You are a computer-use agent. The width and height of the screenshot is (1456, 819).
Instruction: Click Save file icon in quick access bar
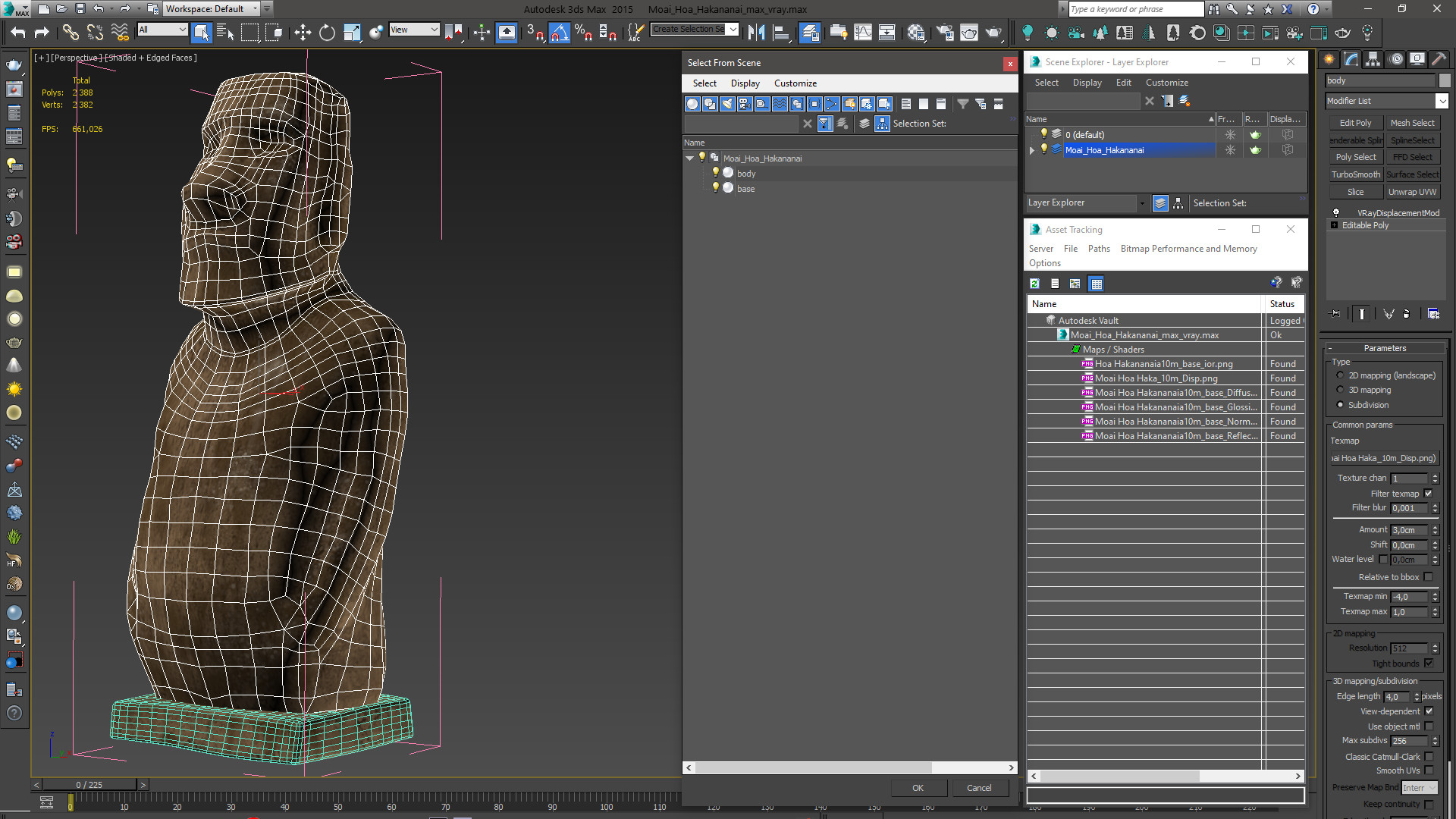tap(80, 9)
